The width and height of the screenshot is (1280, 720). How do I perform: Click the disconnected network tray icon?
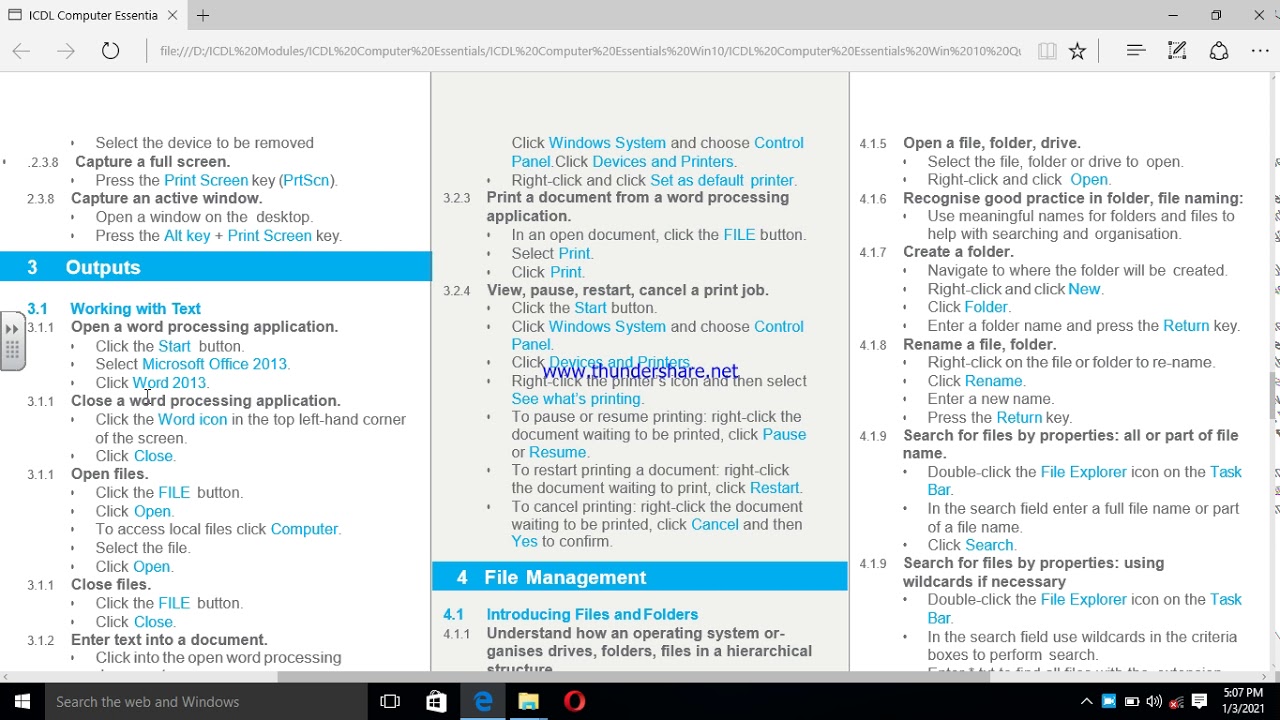tap(1177, 702)
